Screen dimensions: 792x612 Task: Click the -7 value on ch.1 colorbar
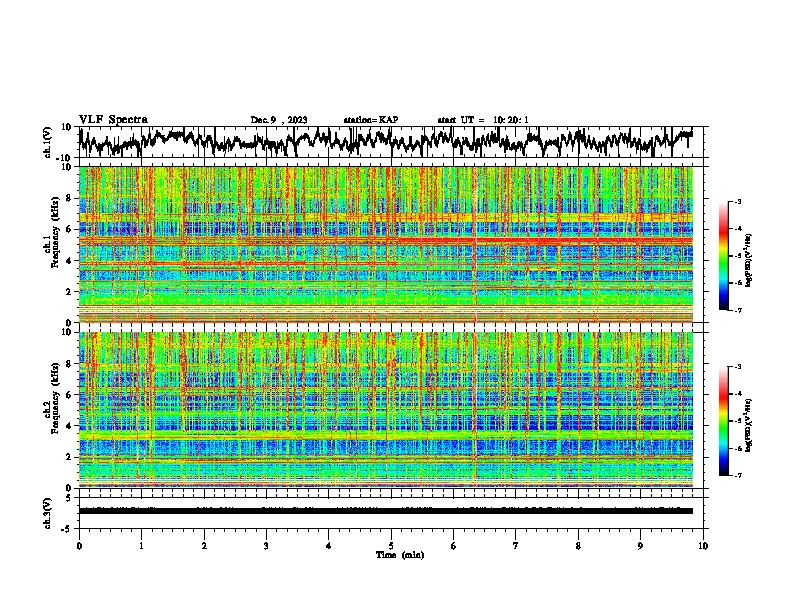click(738, 310)
